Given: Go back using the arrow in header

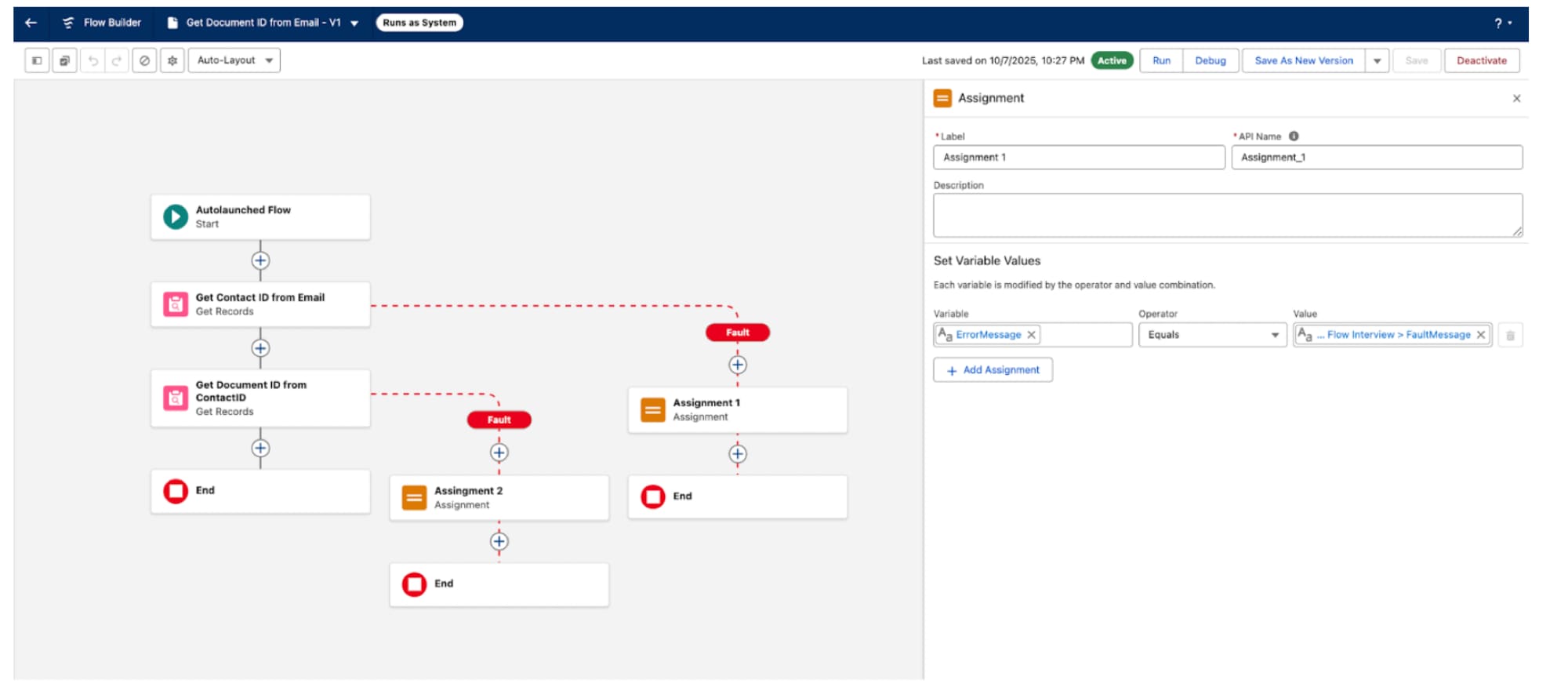Looking at the screenshot, I should [31, 23].
